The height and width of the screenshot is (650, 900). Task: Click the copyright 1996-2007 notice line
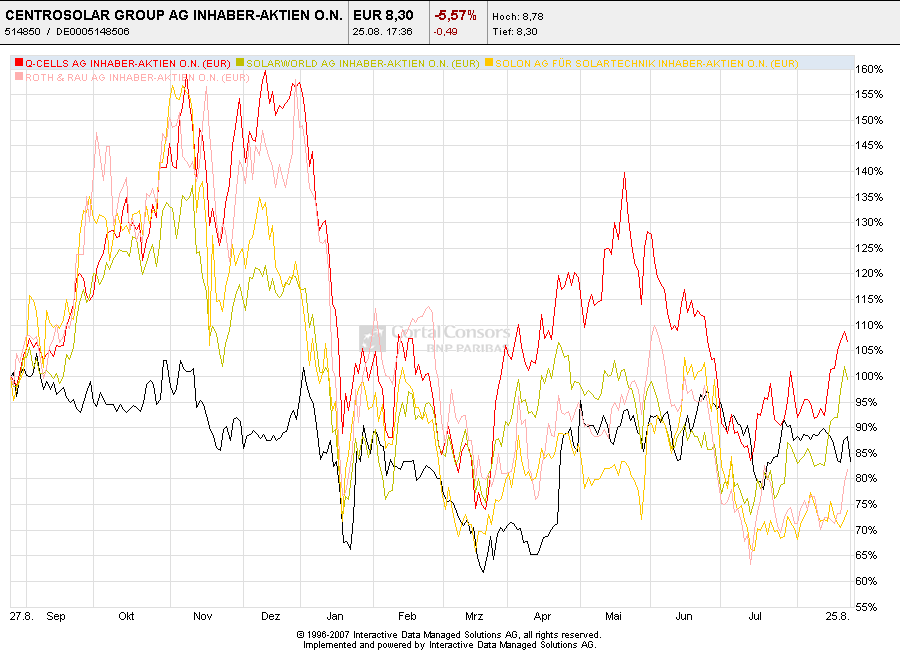[x=449, y=634]
